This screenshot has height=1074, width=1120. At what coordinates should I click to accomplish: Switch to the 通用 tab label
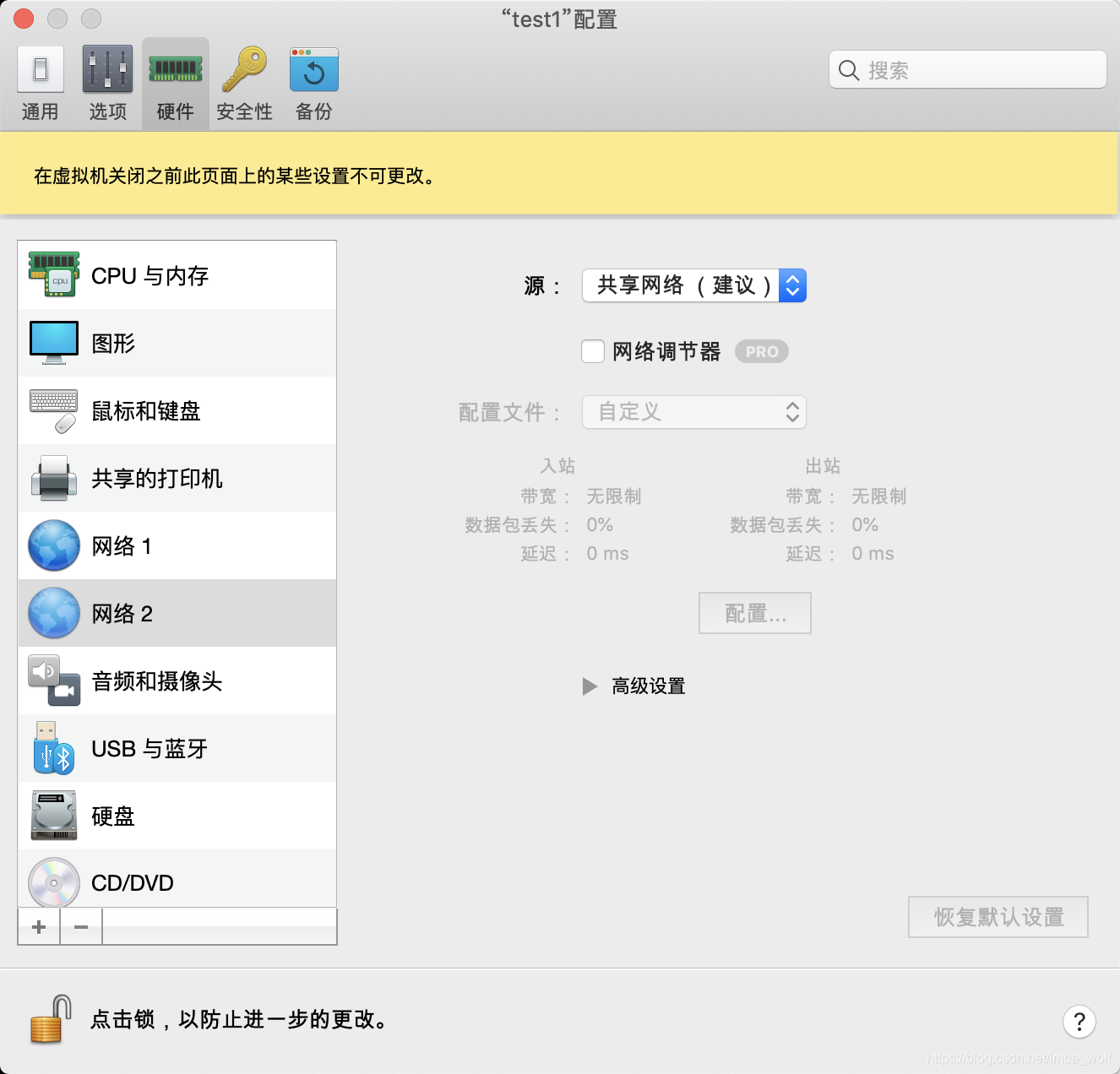pos(41,111)
